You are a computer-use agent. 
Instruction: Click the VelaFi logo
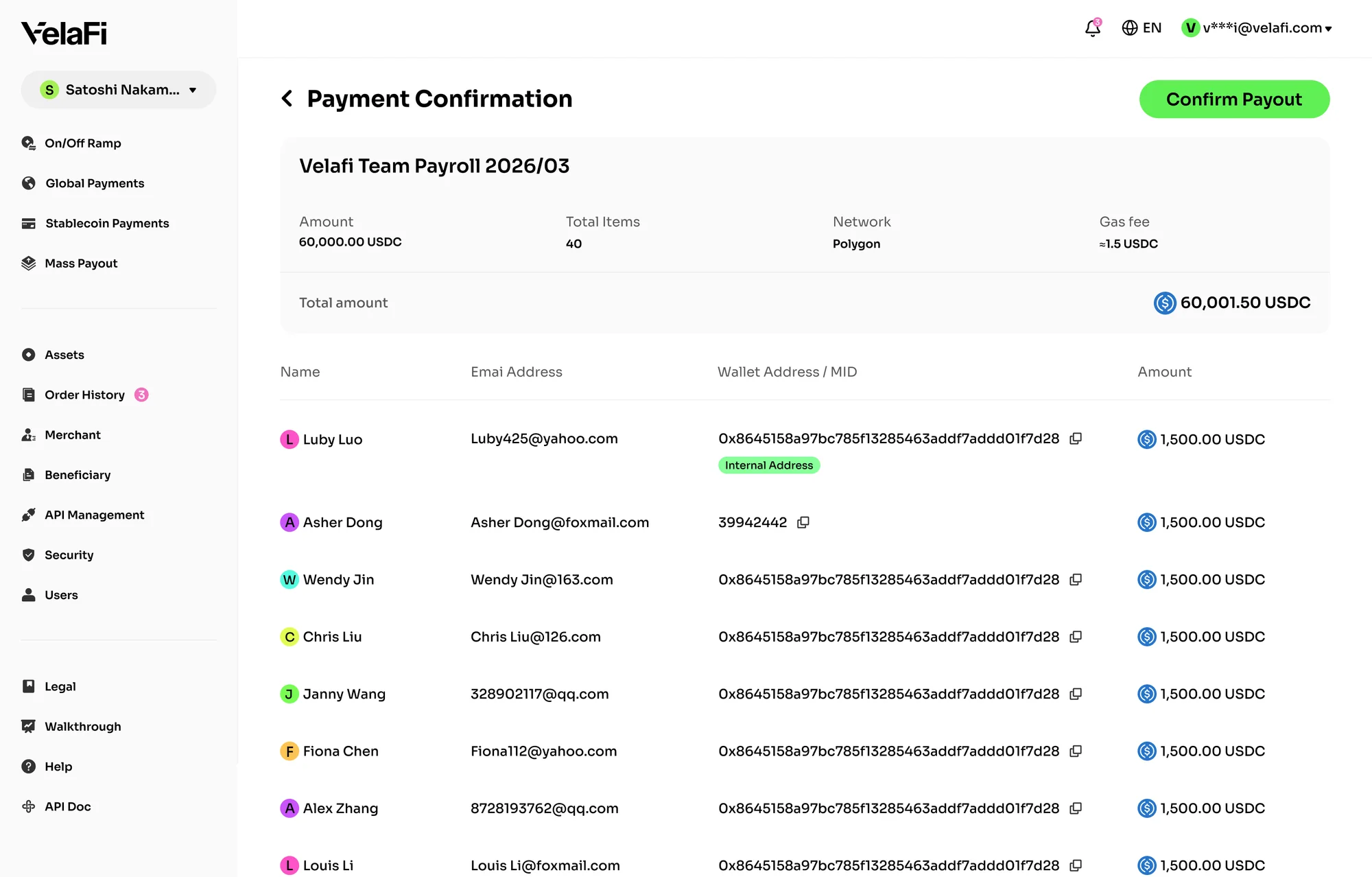click(x=64, y=33)
